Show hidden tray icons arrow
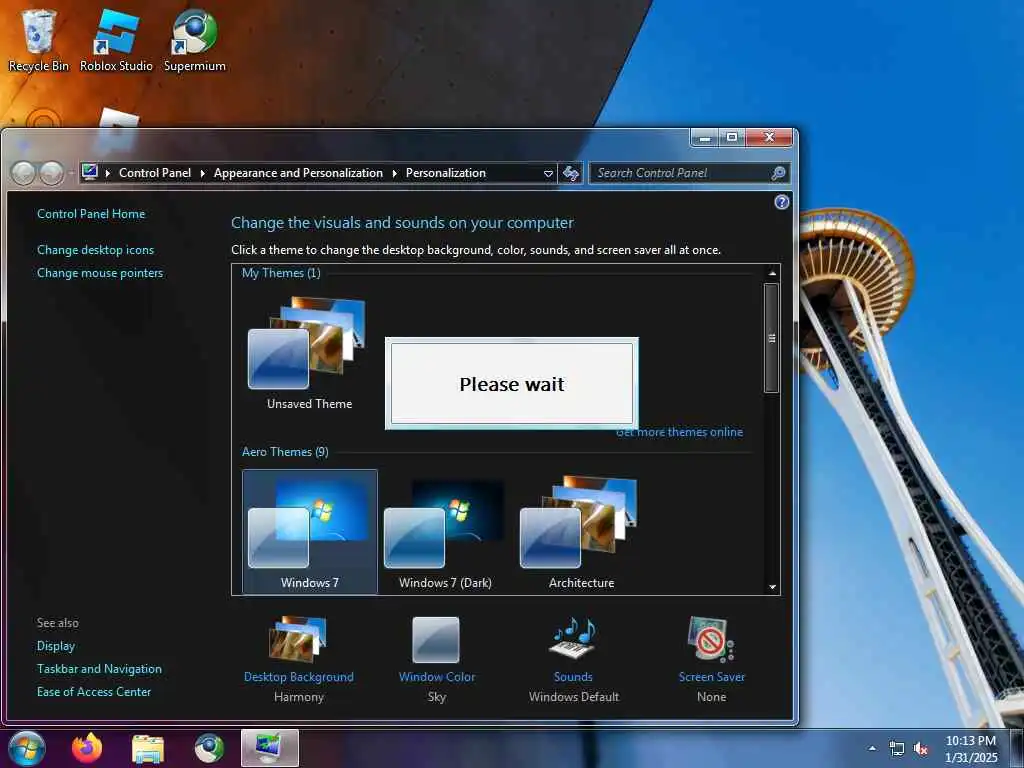Viewport: 1024px width, 768px height. (x=872, y=748)
